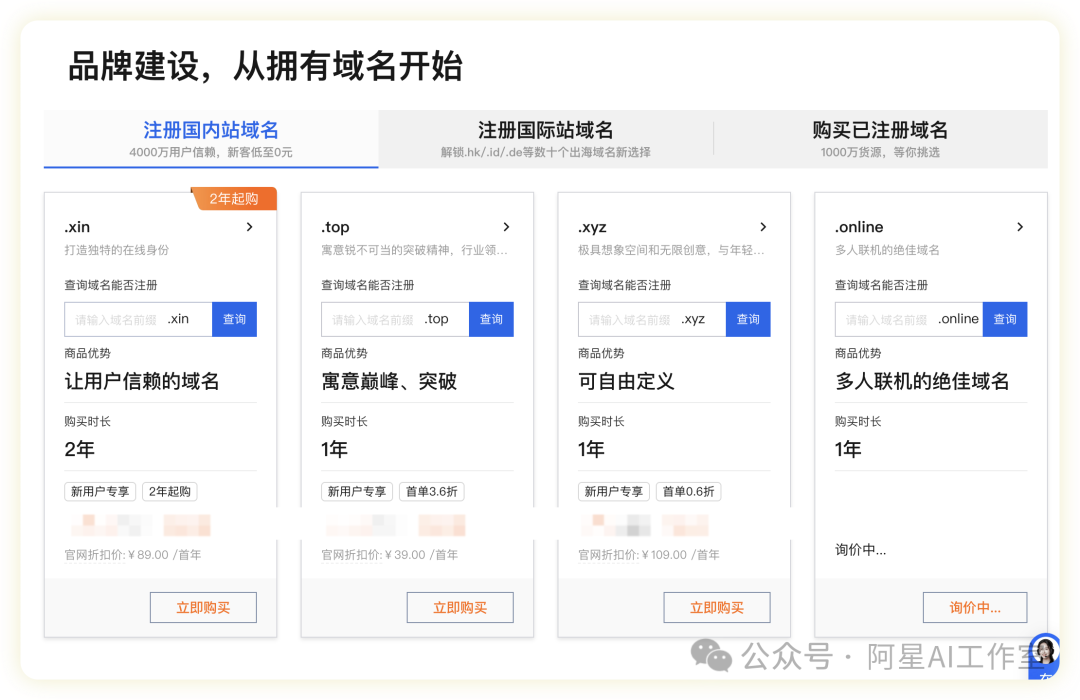Click 新用户专享 tag on .xyz card
Screen dimensions: 1080x700
tap(614, 491)
